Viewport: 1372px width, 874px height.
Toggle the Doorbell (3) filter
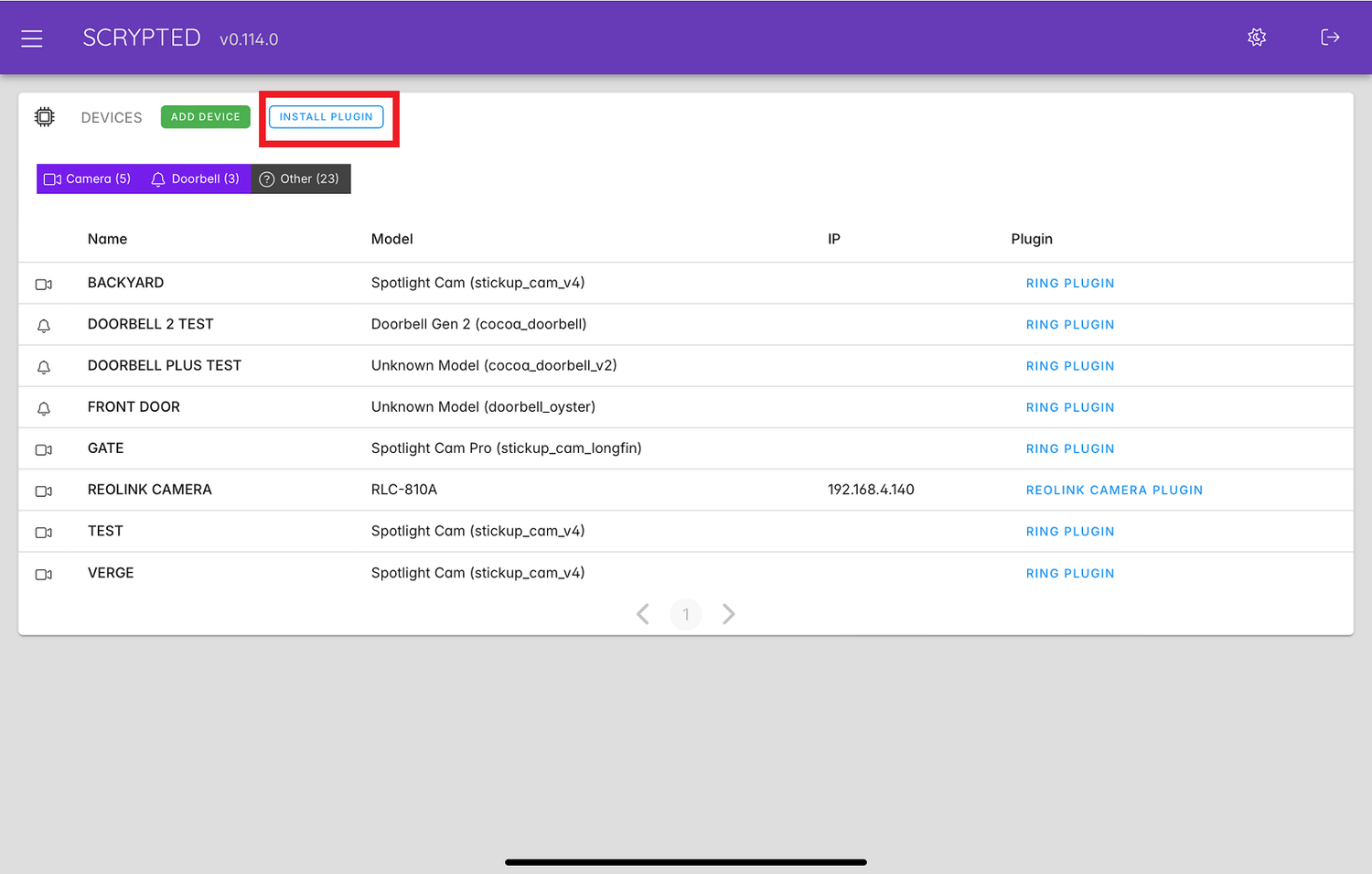pyautogui.click(x=196, y=179)
